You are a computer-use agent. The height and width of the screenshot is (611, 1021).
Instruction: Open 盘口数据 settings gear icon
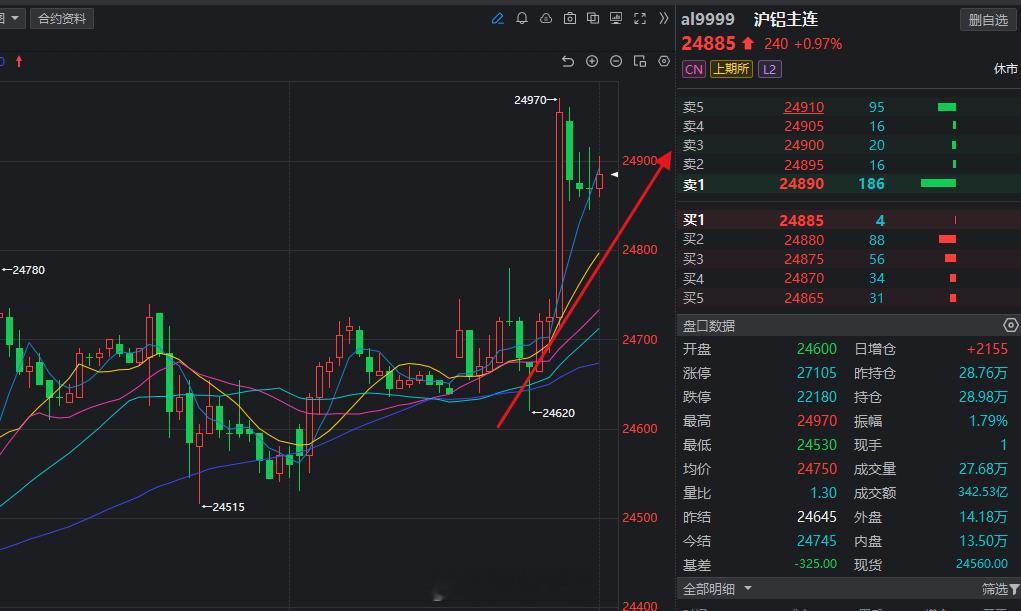coord(1010,325)
